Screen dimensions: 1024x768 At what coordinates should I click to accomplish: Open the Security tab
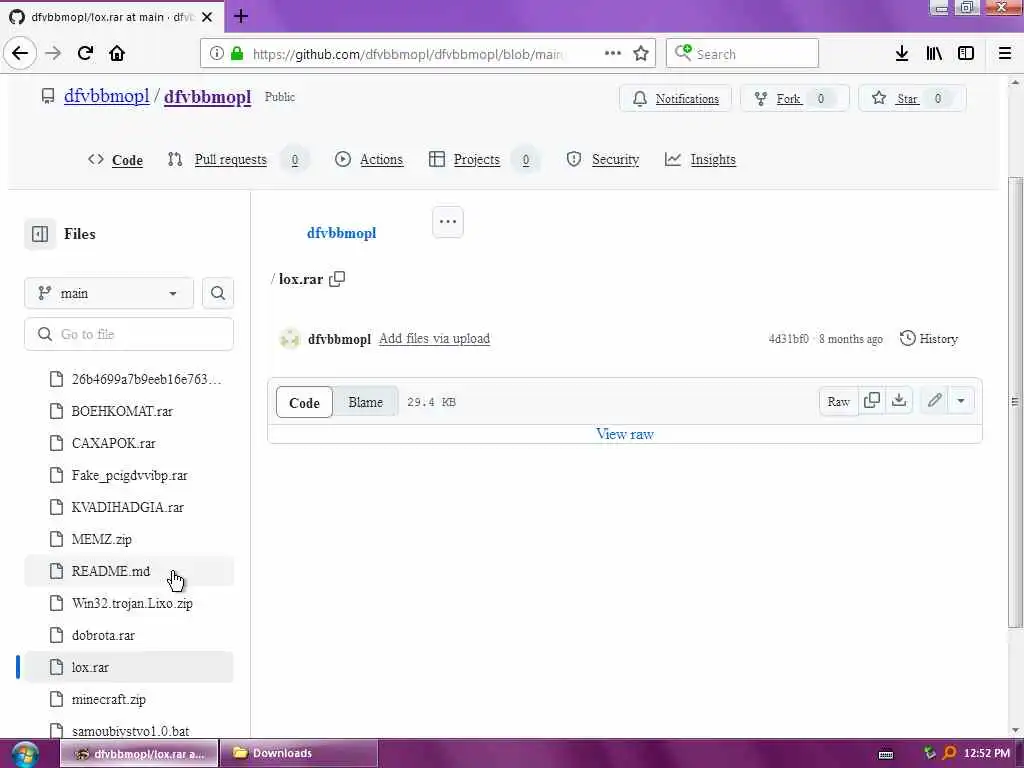coord(603,160)
